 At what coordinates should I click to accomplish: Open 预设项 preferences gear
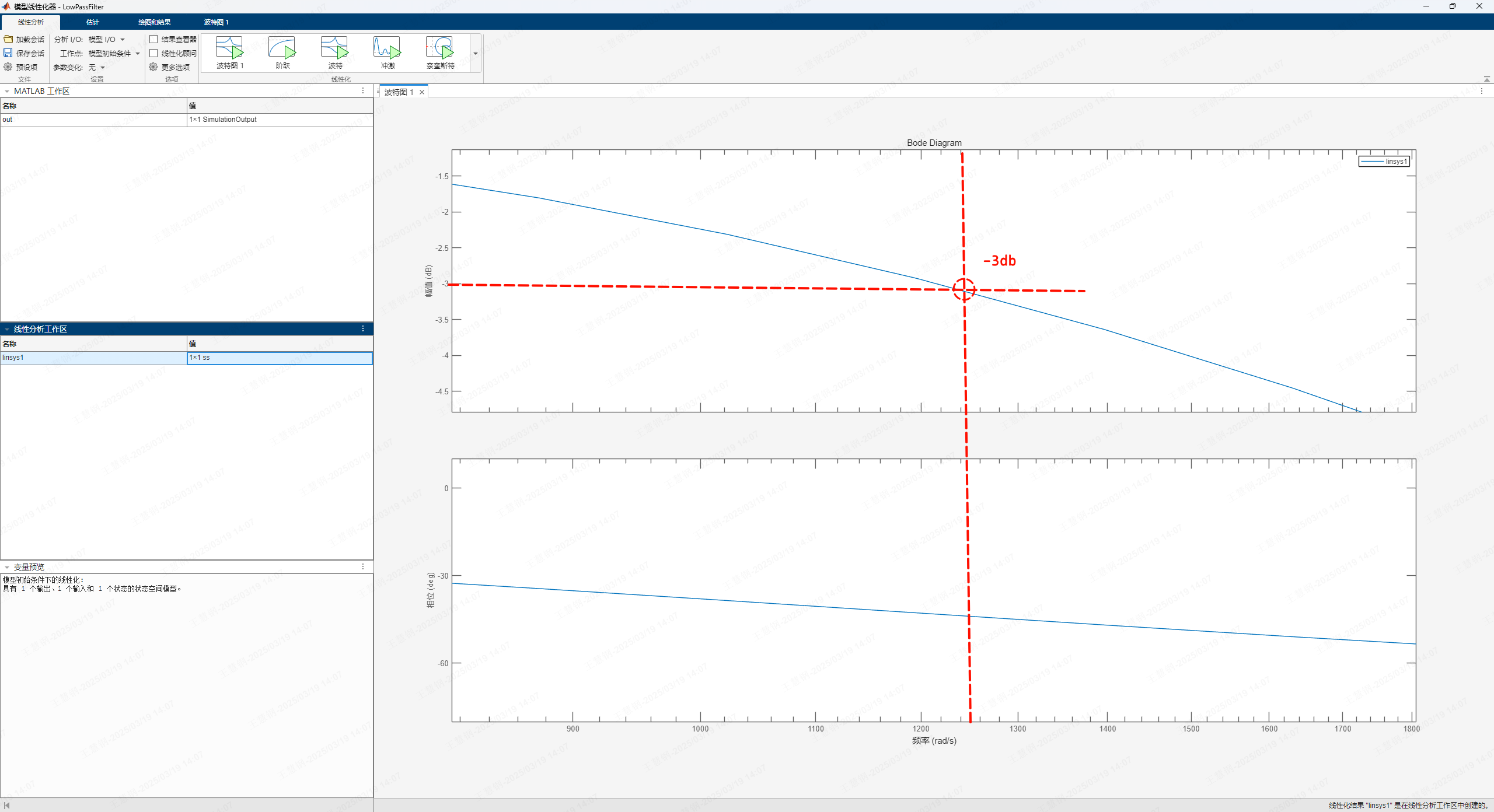click(x=8, y=67)
